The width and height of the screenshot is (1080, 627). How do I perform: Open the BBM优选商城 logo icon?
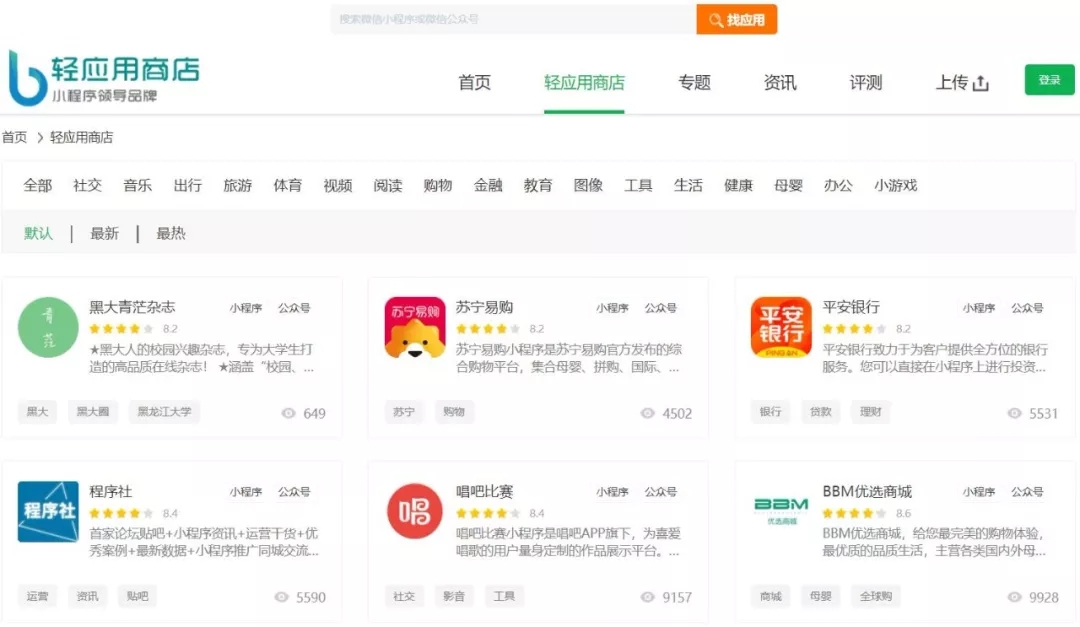coord(781,511)
